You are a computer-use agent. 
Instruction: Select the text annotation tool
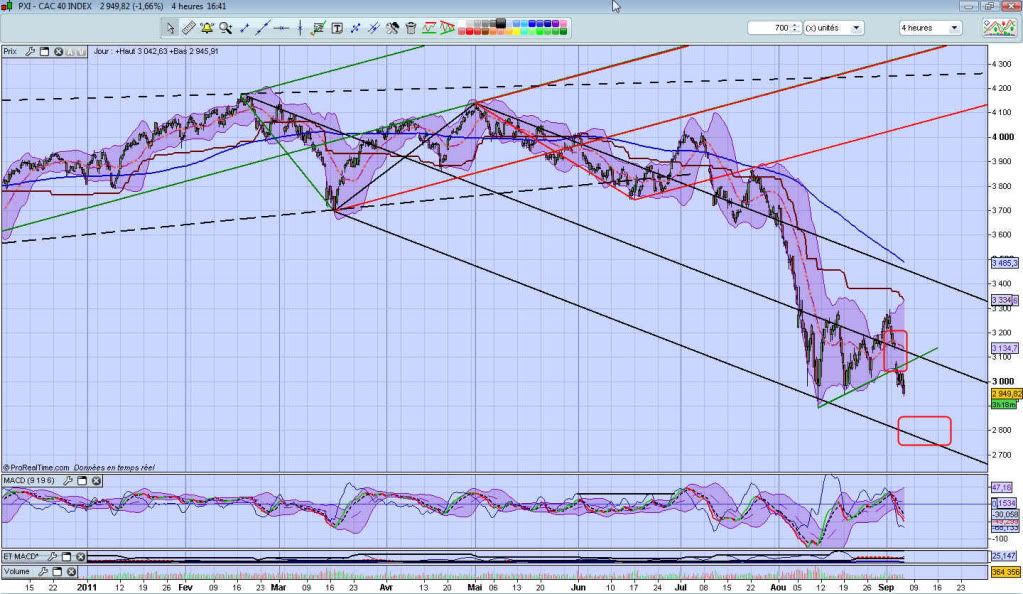tap(337, 28)
